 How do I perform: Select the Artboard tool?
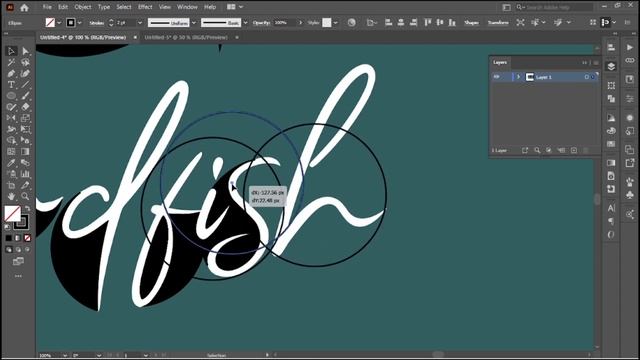coord(11,185)
